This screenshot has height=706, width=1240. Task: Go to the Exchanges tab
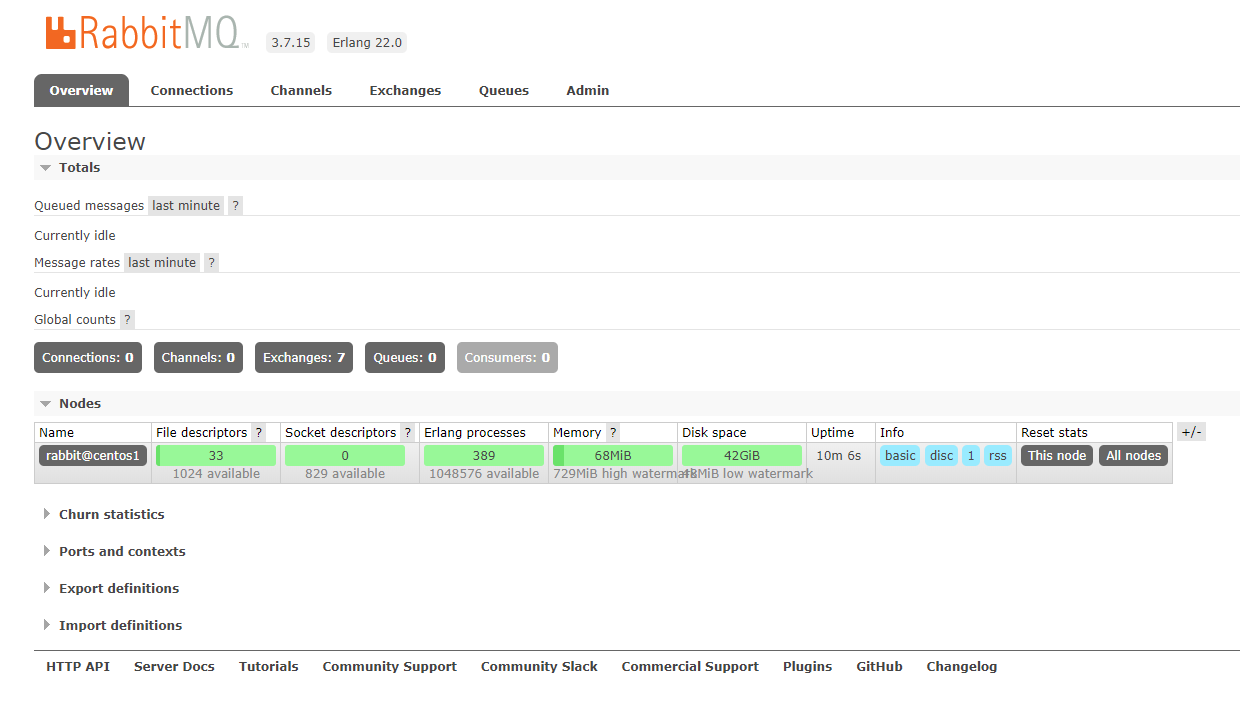pyautogui.click(x=405, y=90)
